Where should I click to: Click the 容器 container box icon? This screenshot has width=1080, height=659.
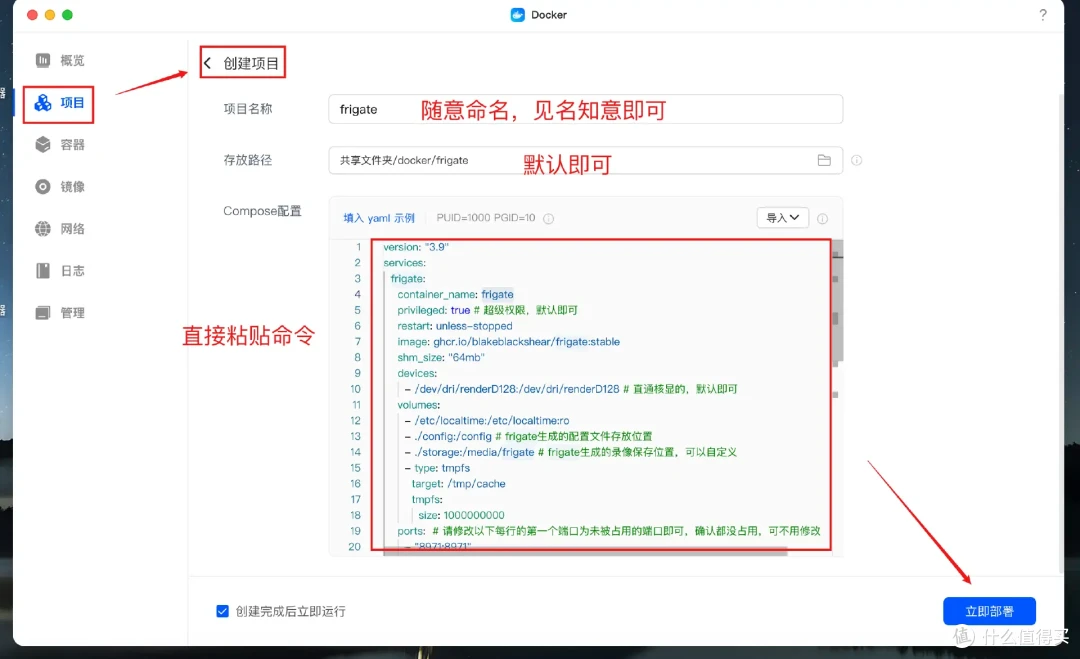click(x=43, y=145)
